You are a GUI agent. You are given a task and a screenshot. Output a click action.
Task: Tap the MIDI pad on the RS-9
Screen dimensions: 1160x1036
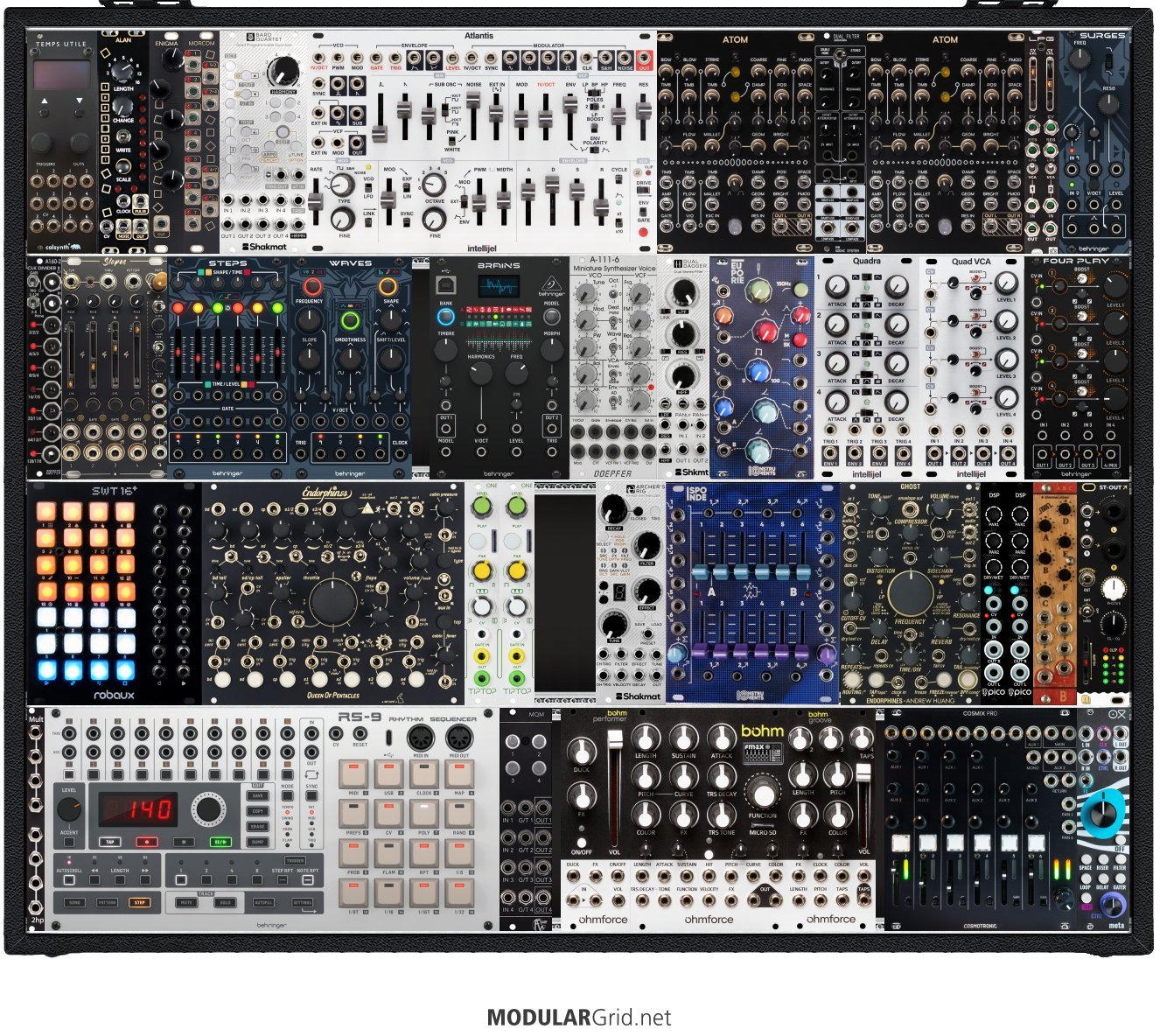[x=354, y=775]
